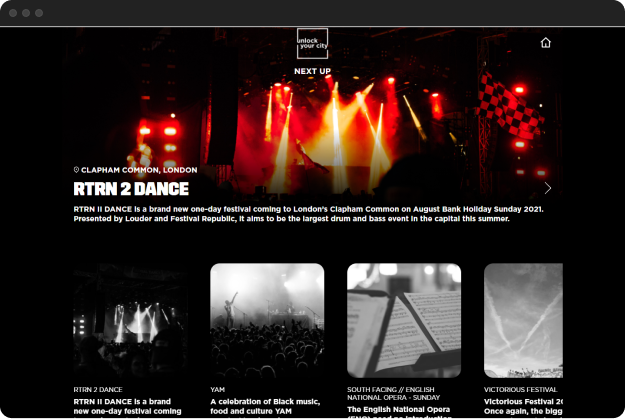Click the hero festival description paragraph
Image resolution: width=625 pixels, height=419 pixels.
[x=309, y=214]
